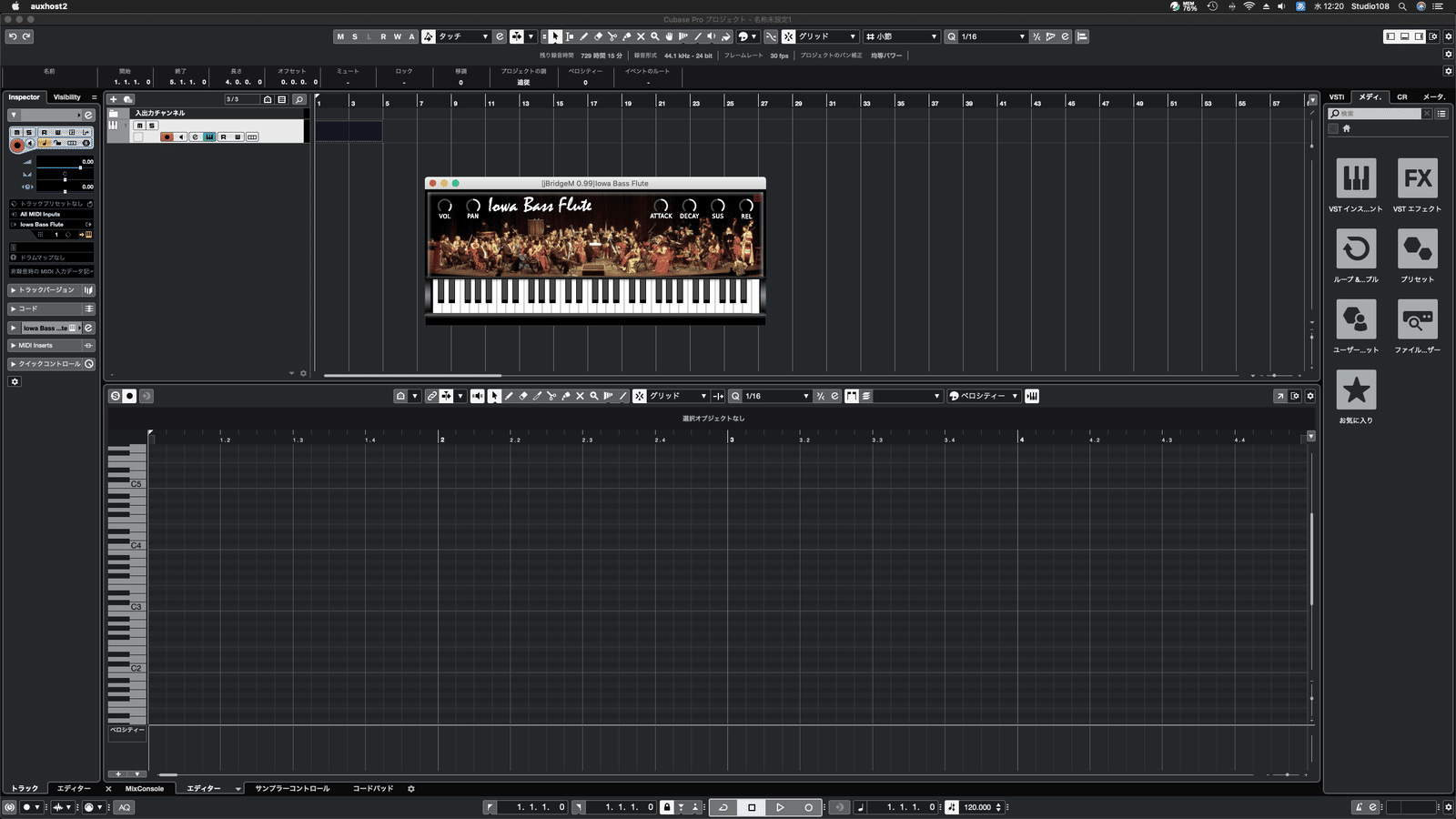This screenshot has height=819, width=1456.
Task: Solo the instrument track with its S button
Action: pyautogui.click(x=151, y=126)
